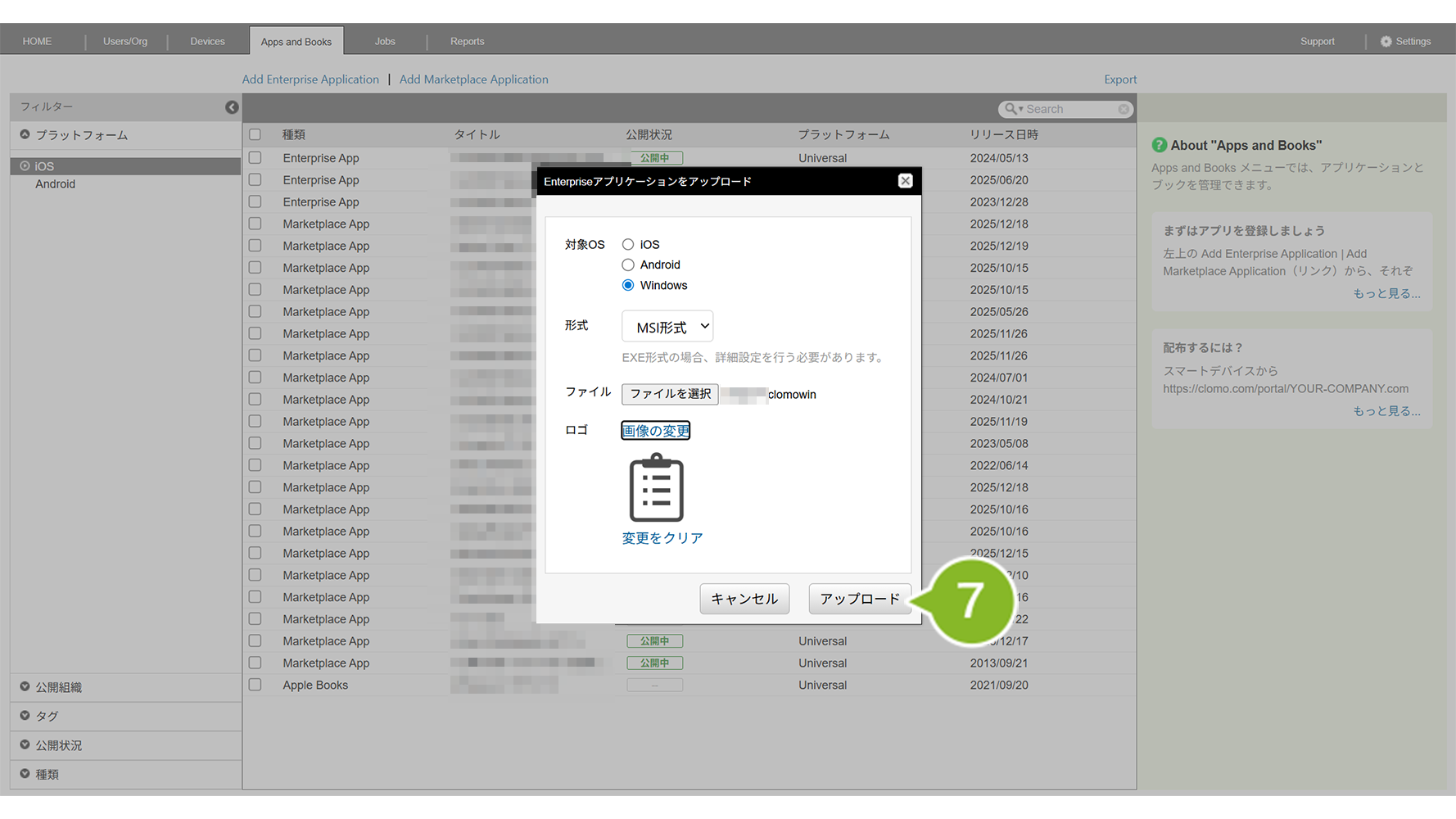This screenshot has width=1456, height=819.
Task: Select the Android target OS option
Action: point(628,265)
